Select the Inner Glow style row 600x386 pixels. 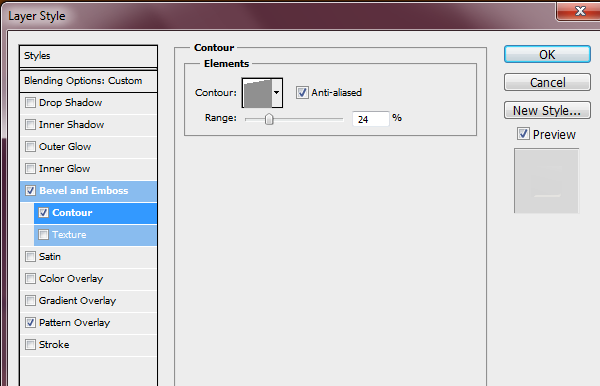88,169
